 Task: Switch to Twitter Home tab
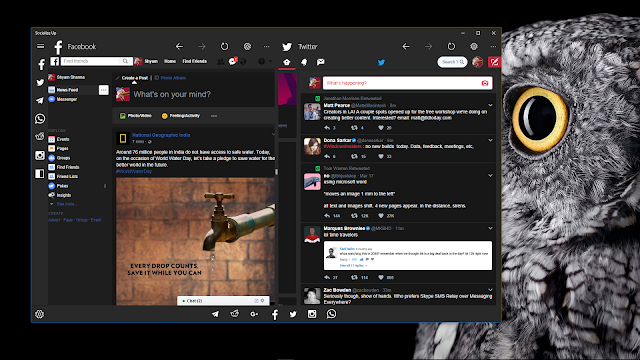(287, 62)
